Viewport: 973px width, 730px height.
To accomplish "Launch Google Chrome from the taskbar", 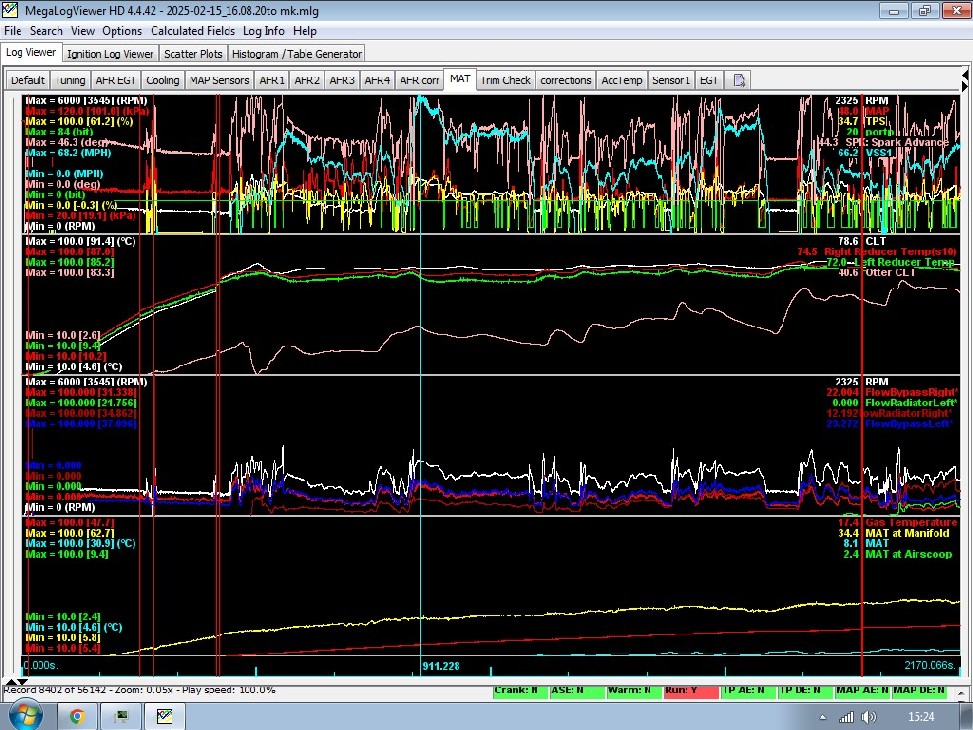I will (77, 715).
